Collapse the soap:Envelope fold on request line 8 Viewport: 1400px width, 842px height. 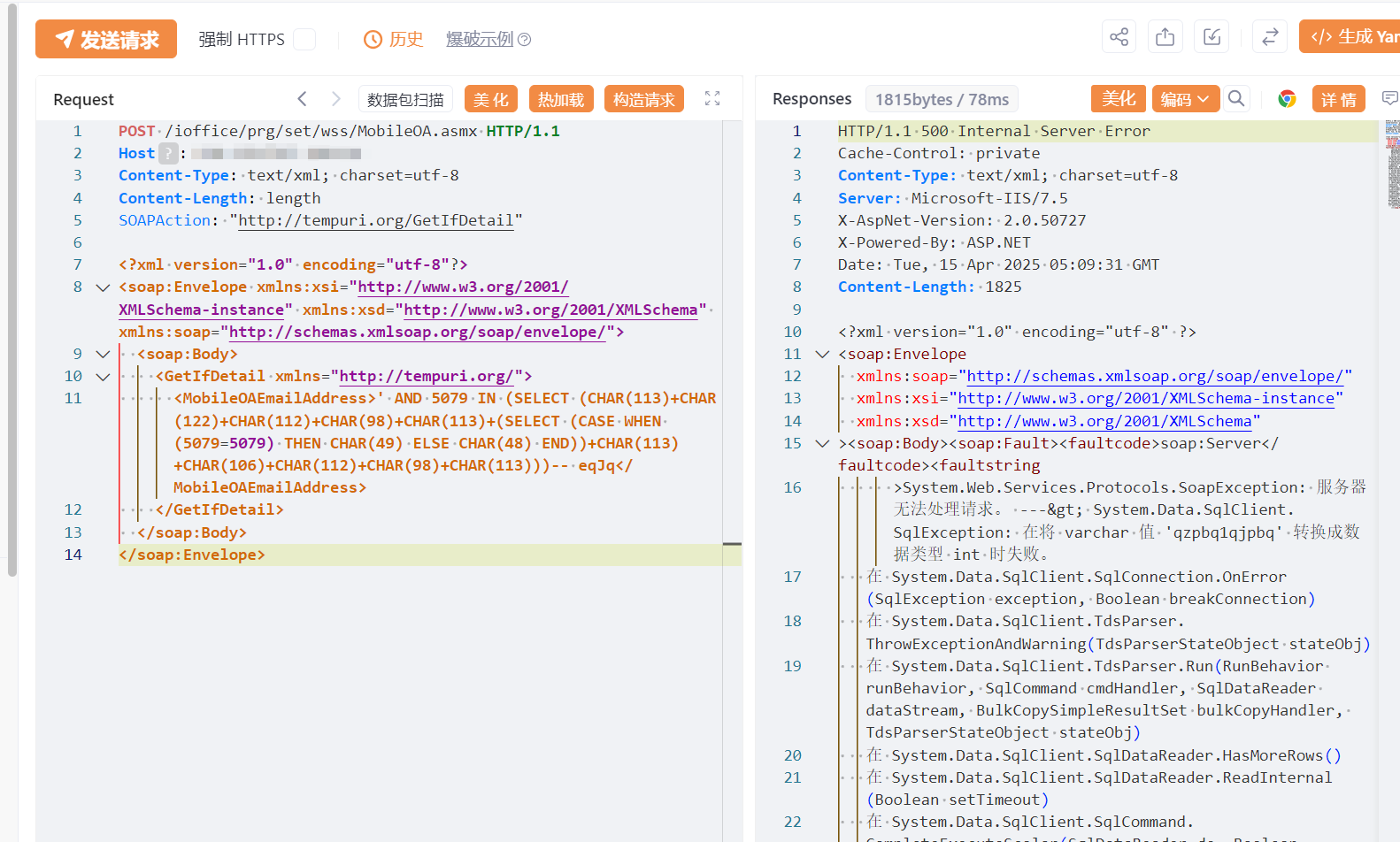tap(103, 287)
